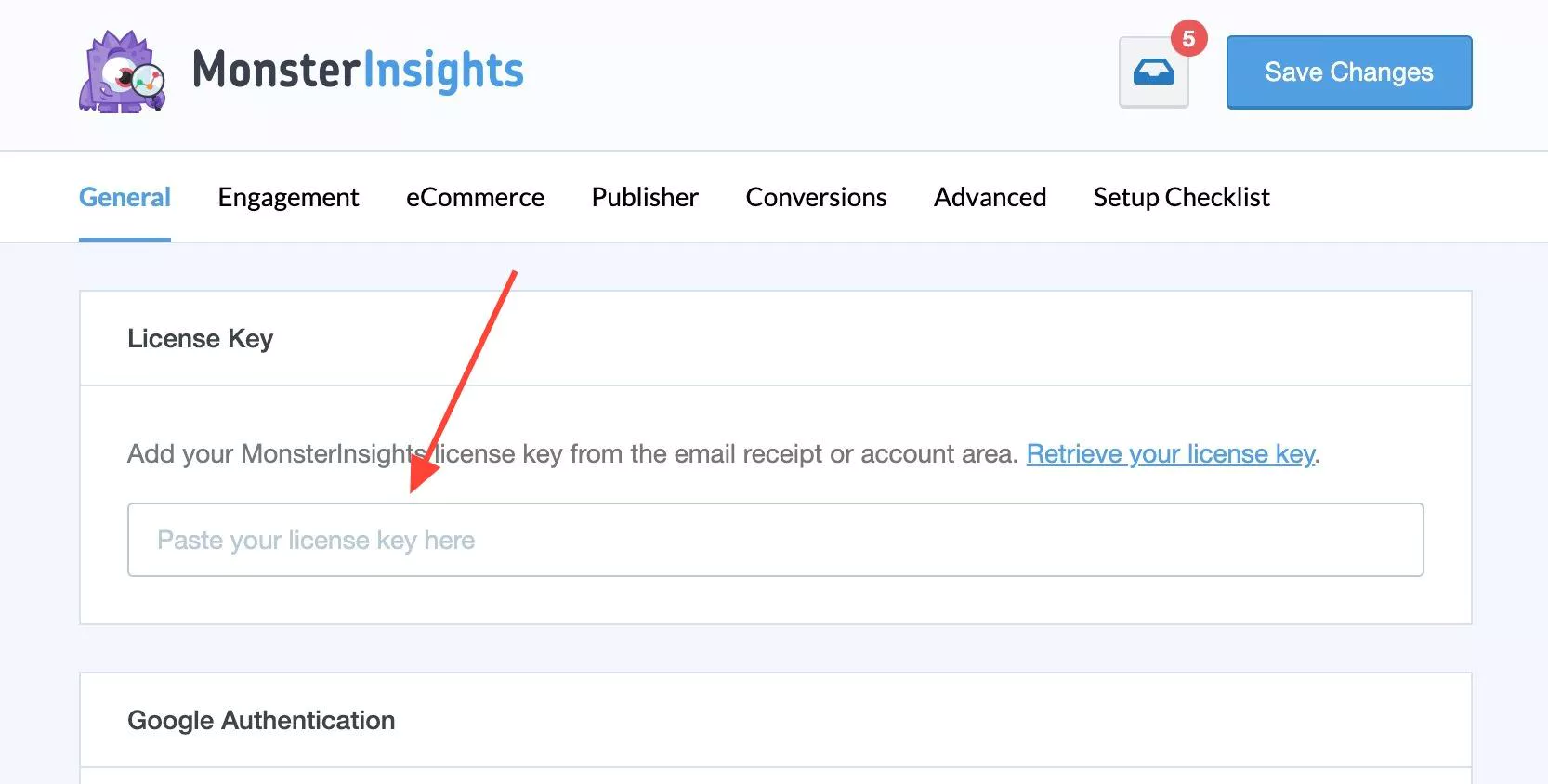Click the MonsterInsights wordmark in the header
The width and height of the screenshot is (1548, 784).
click(358, 70)
